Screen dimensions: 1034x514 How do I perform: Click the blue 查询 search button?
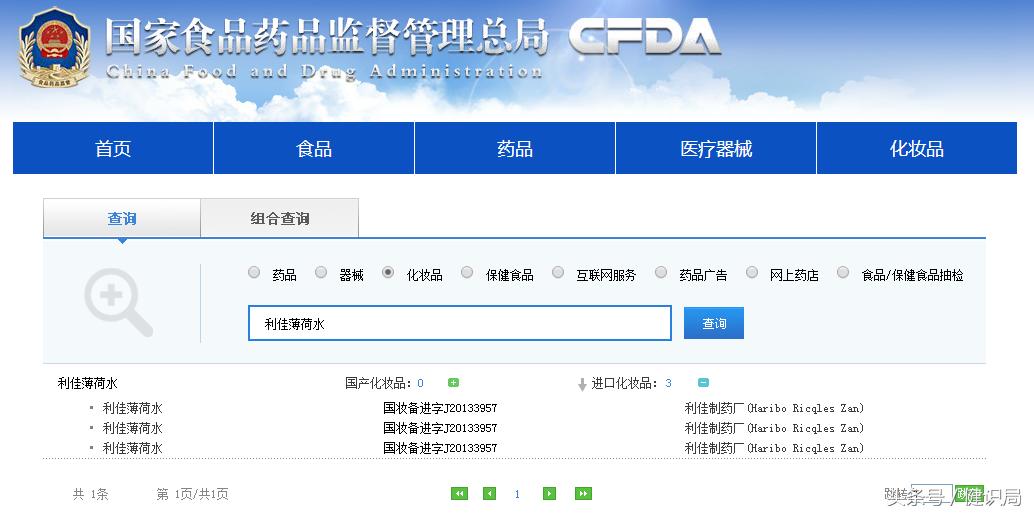(x=714, y=323)
